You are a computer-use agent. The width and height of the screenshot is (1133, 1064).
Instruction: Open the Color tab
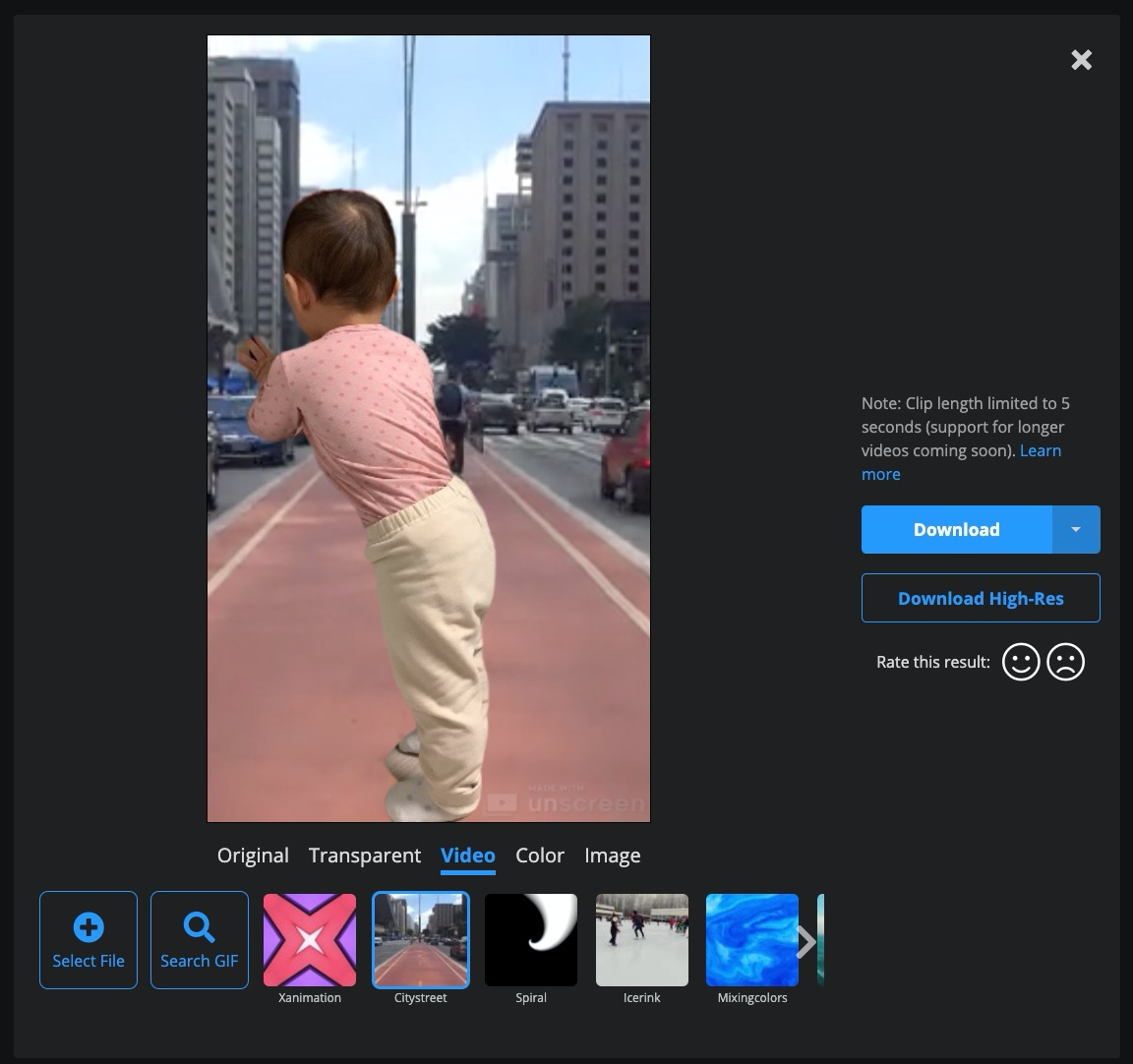540,856
